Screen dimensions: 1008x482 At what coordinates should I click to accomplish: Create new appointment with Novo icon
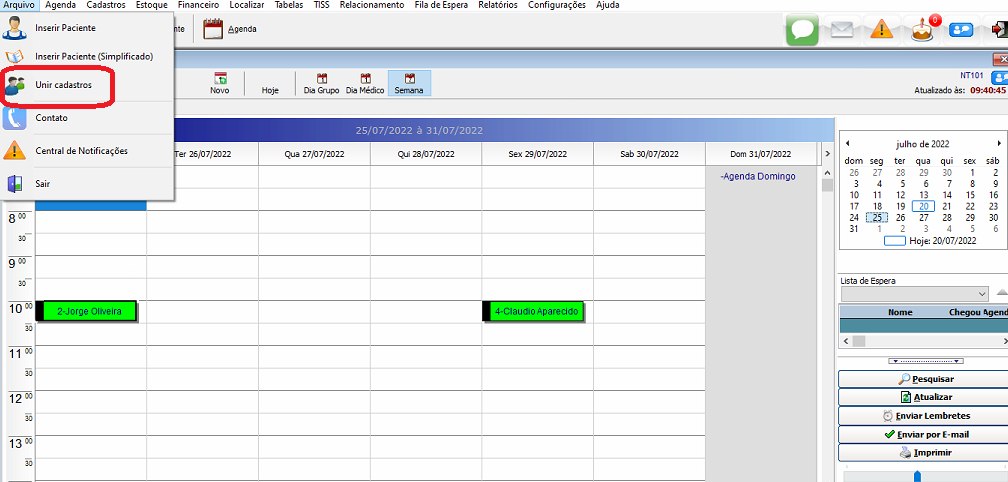(x=219, y=83)
